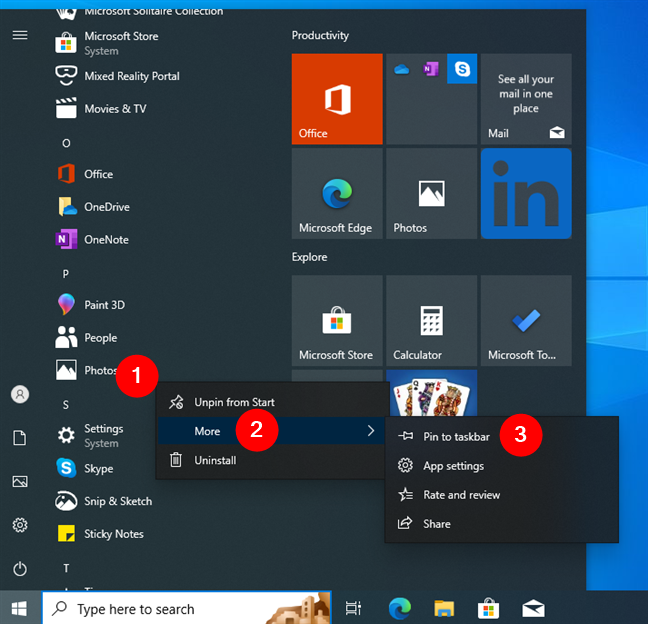Open the user account icon in Start sidebar
The image size is (648, 624).
[x=20, y=394]
